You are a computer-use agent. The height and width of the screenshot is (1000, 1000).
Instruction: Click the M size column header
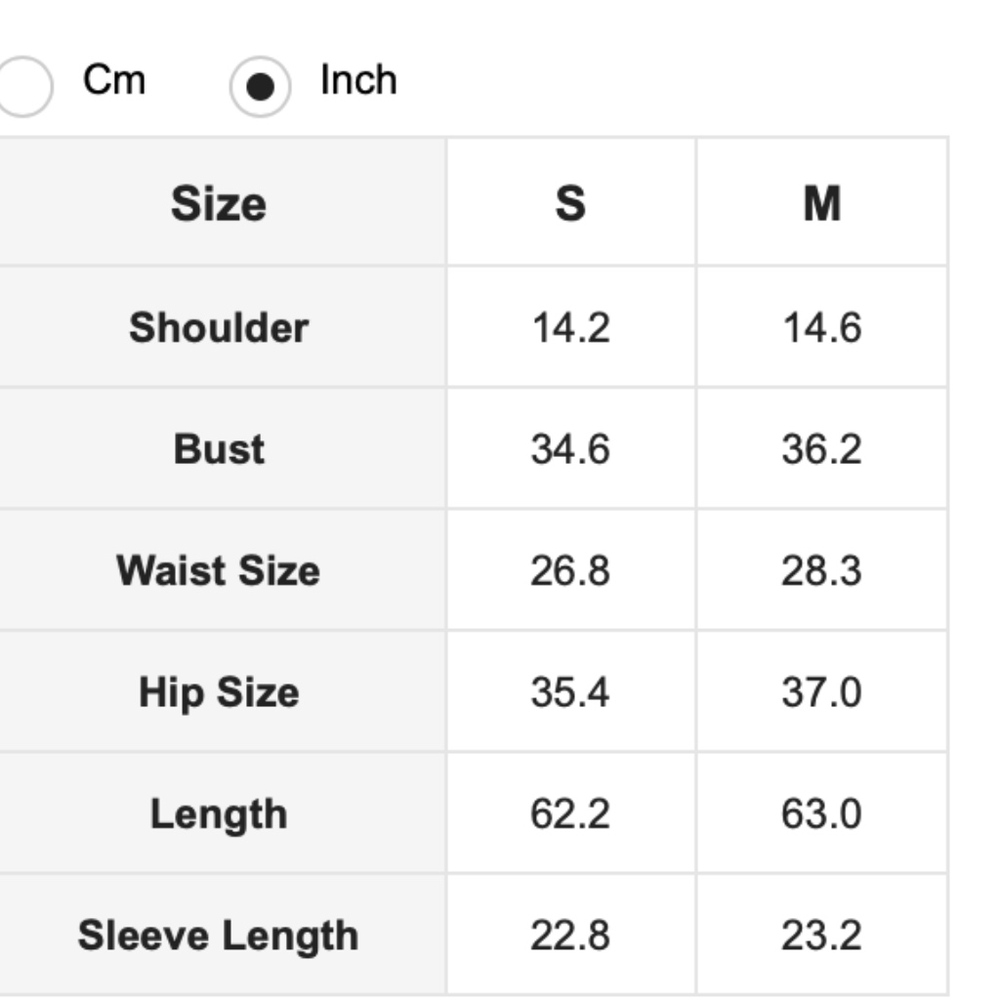pyautogui.click(x=821, y=204)
